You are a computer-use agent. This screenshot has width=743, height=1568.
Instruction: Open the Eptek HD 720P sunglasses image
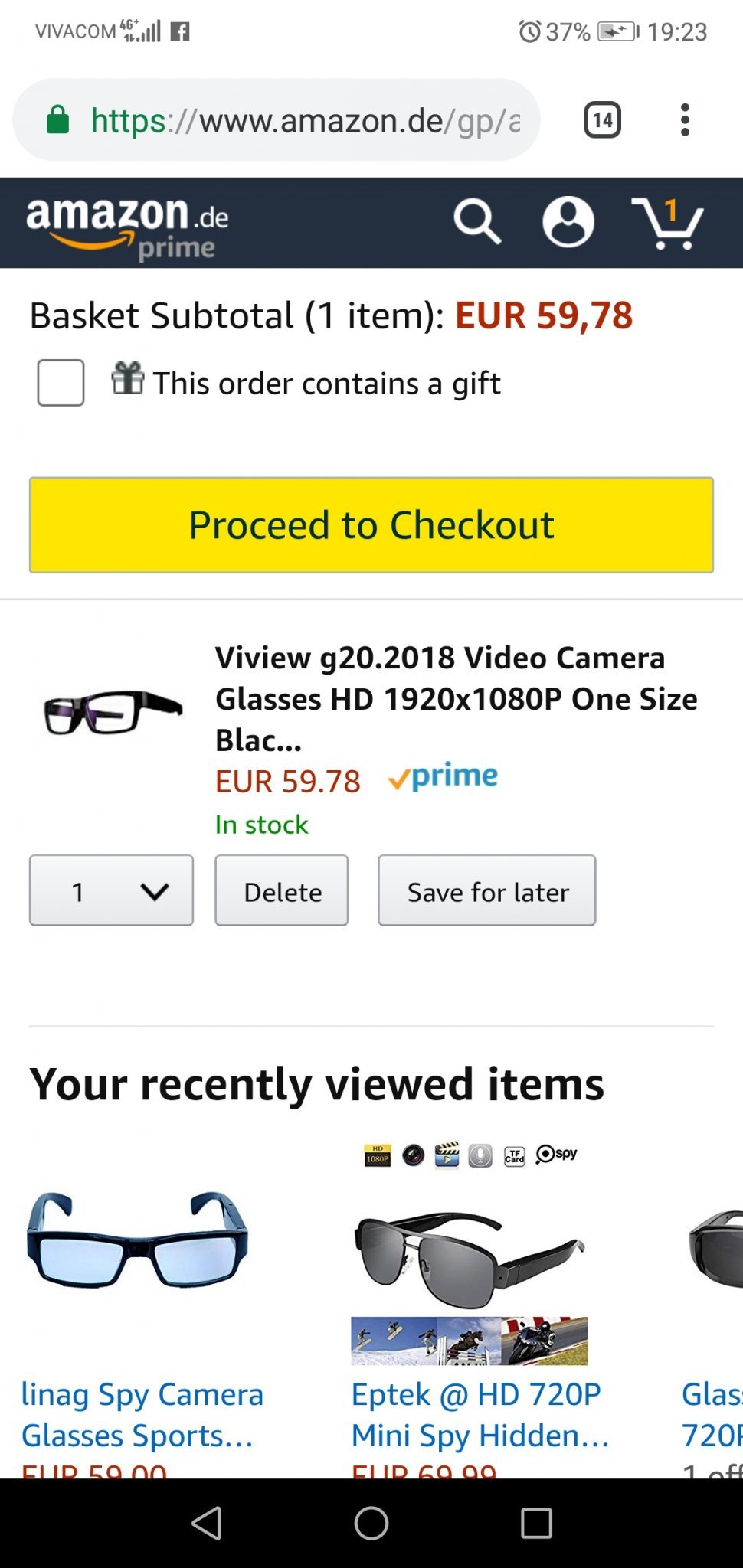(469, 1256)
